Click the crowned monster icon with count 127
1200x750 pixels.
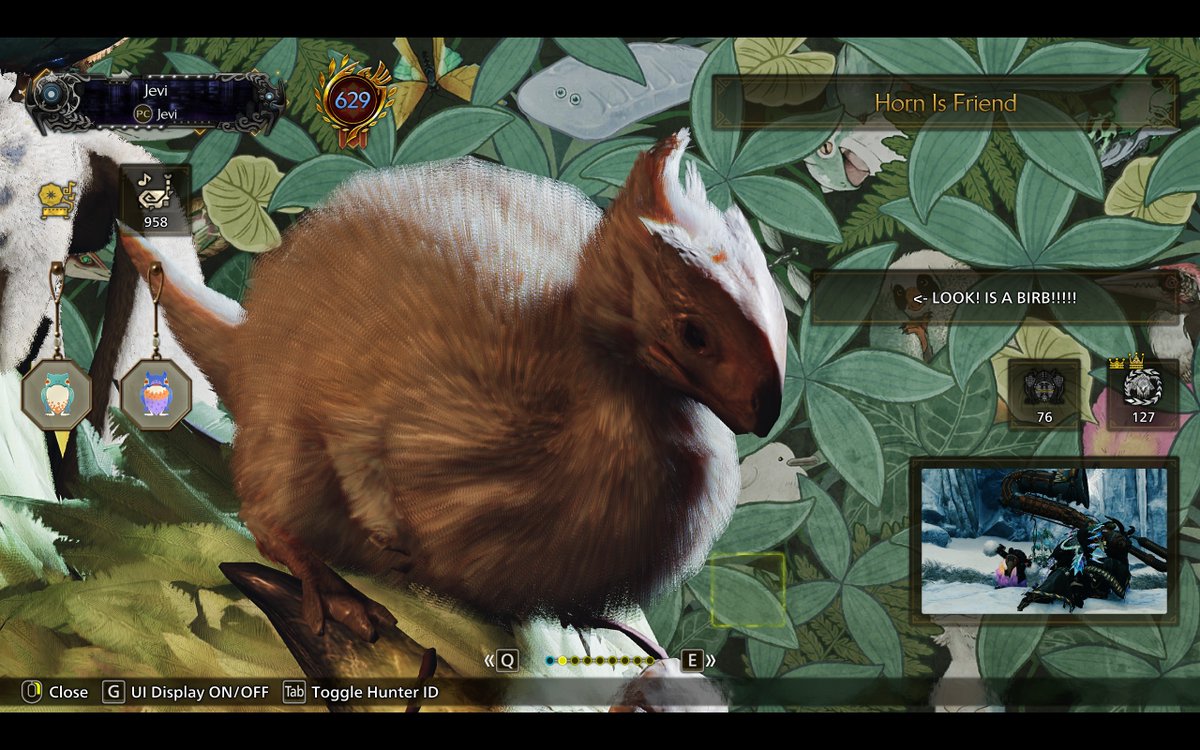pos(1143,392)
